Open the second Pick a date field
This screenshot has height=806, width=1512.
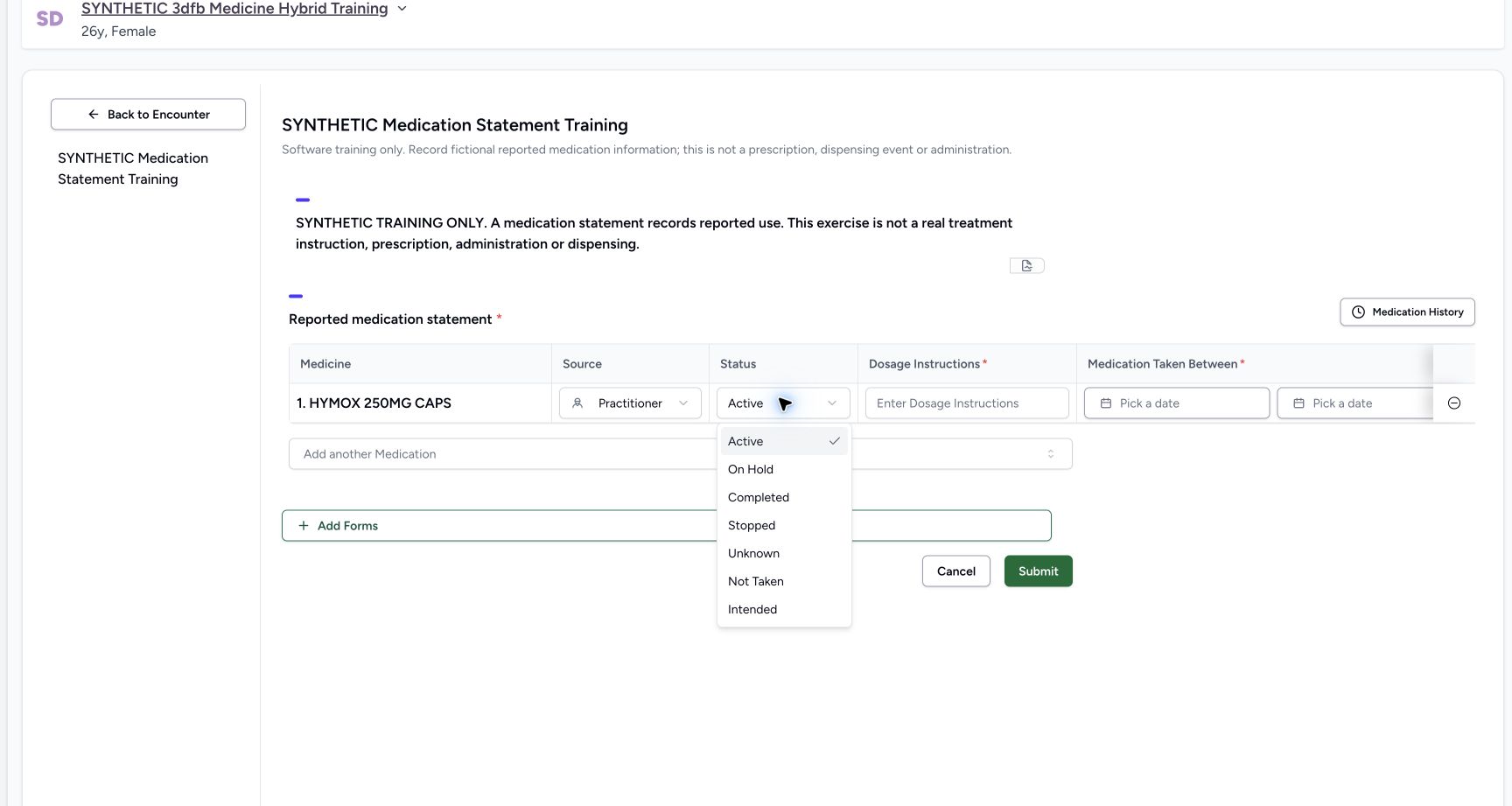pos(1354,403)
